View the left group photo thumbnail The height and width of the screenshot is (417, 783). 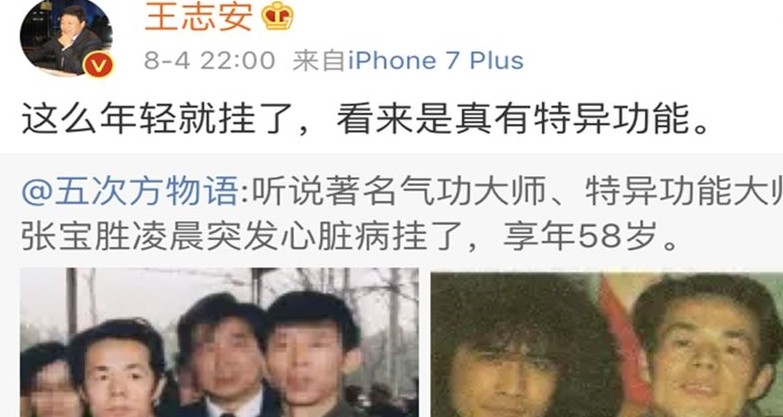pos(219,343)
